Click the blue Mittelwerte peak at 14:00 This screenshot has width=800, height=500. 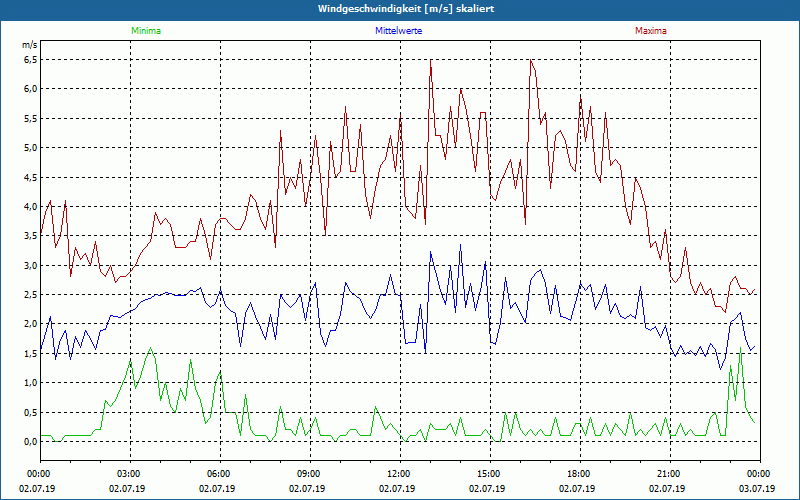(x=461, y=245)
